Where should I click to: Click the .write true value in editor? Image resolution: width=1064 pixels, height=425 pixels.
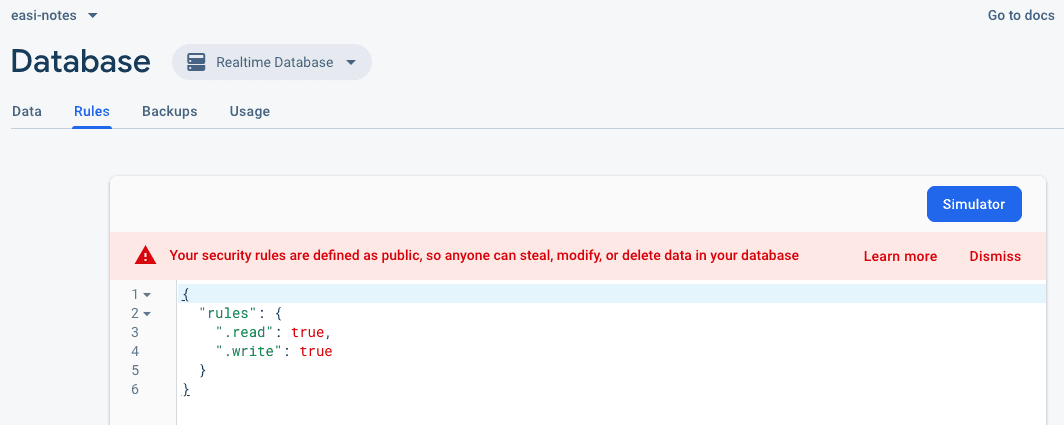coord(316,351)
